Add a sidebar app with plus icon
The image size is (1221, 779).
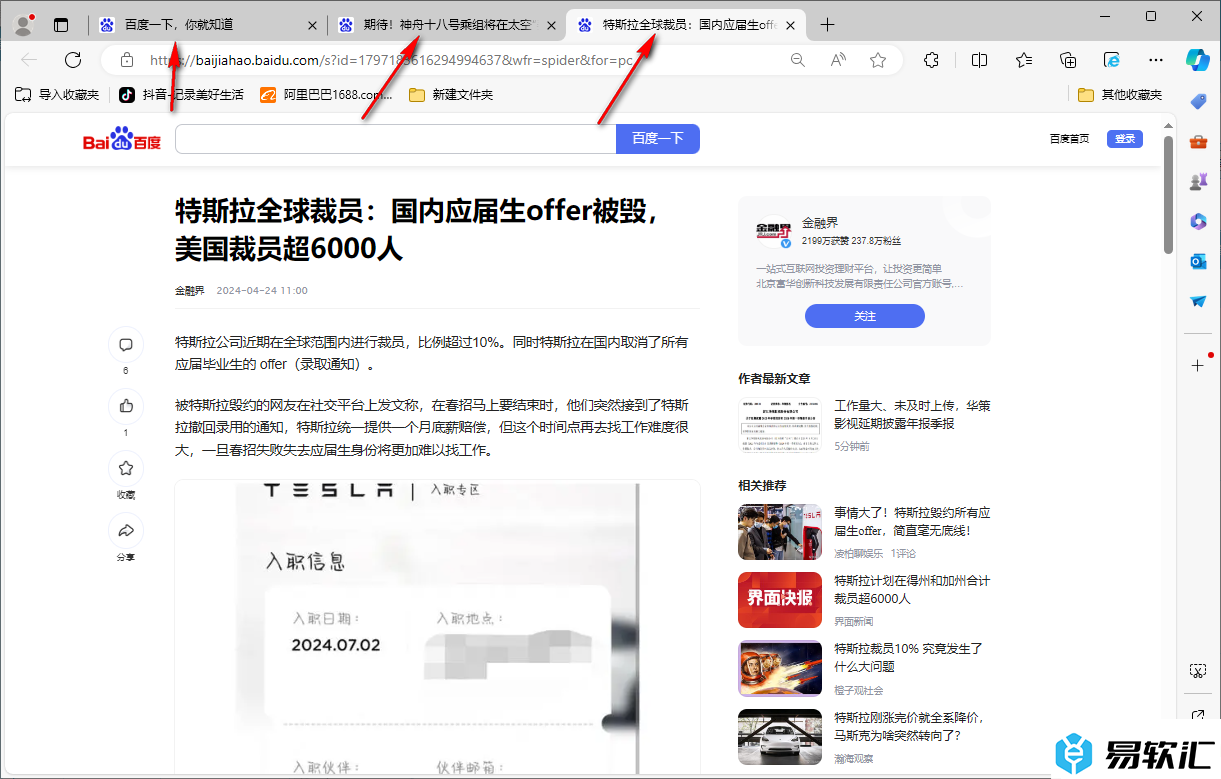click(1198, 366)
